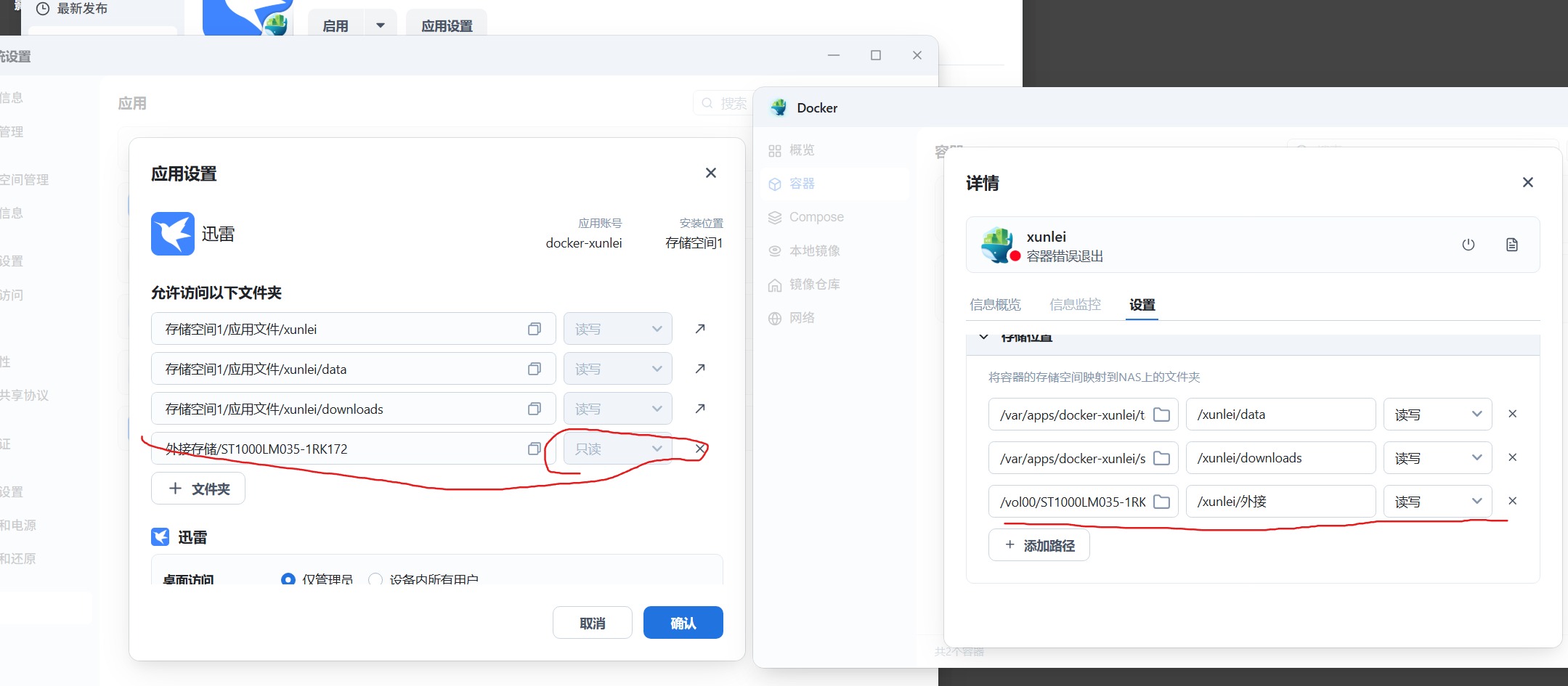Click the 应用设置 button at top

[447, 25]
